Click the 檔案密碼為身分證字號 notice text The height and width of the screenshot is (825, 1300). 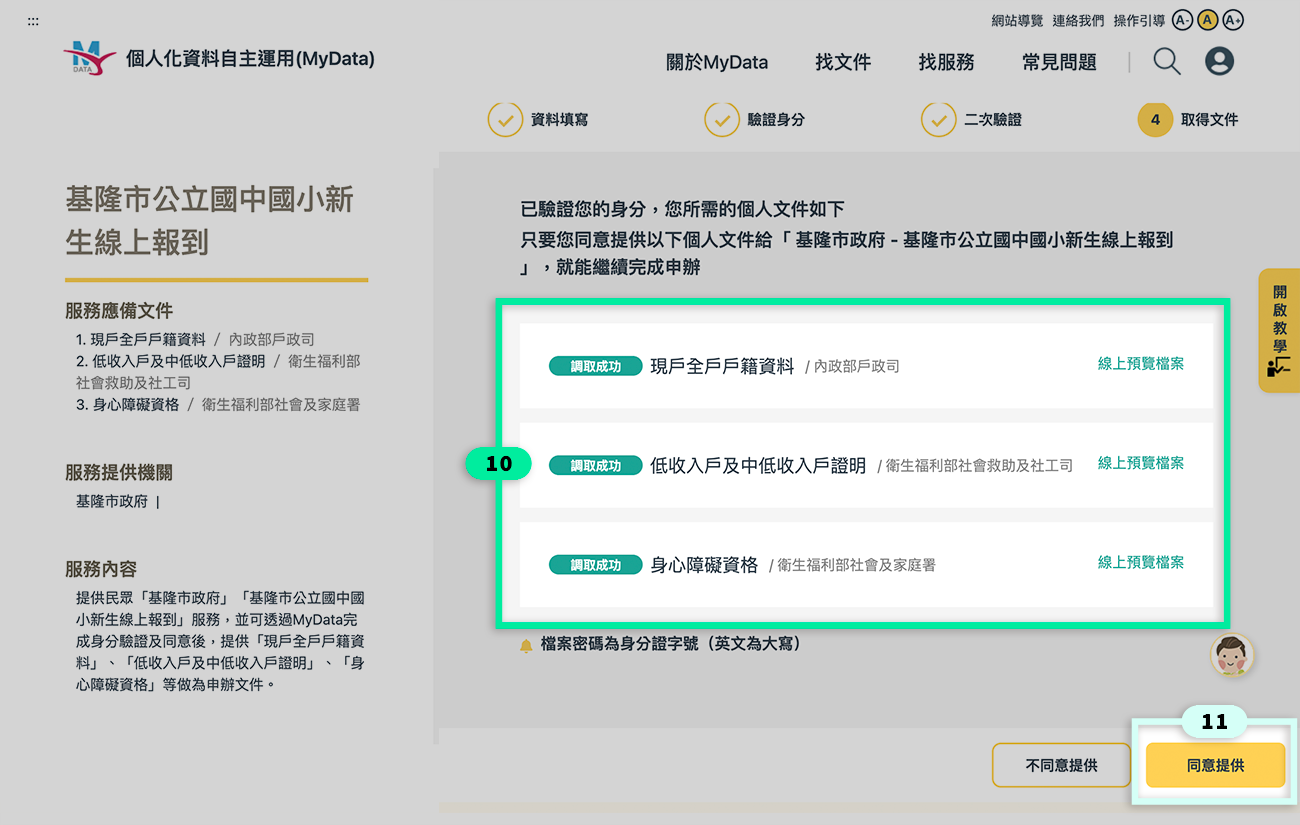point(671,645)
